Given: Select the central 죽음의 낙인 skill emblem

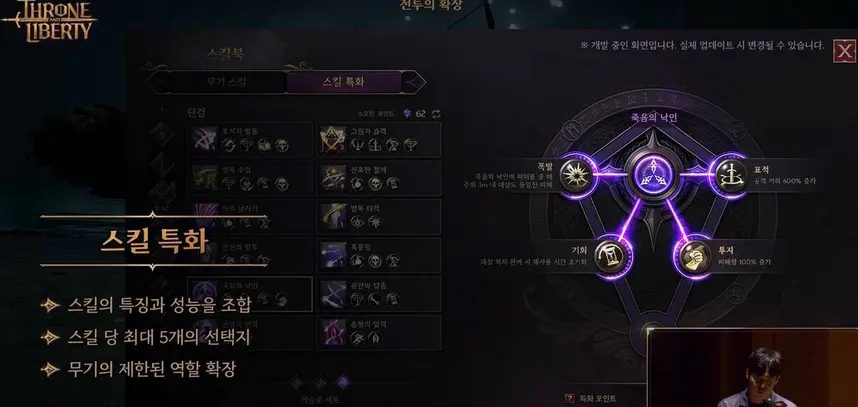Looking at the screenshot, I should (653, 176).
